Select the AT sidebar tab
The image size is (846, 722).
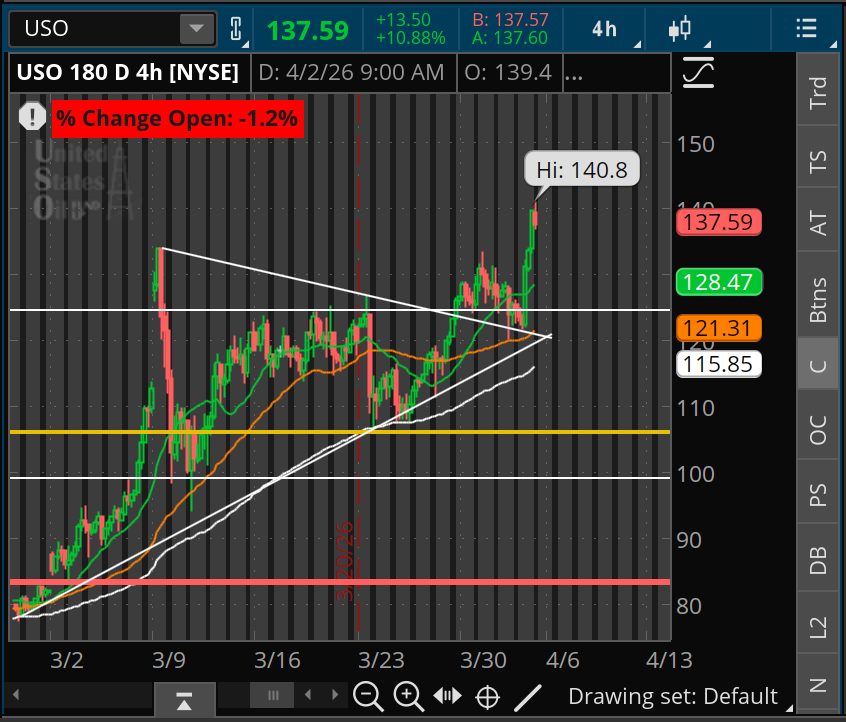818,222
